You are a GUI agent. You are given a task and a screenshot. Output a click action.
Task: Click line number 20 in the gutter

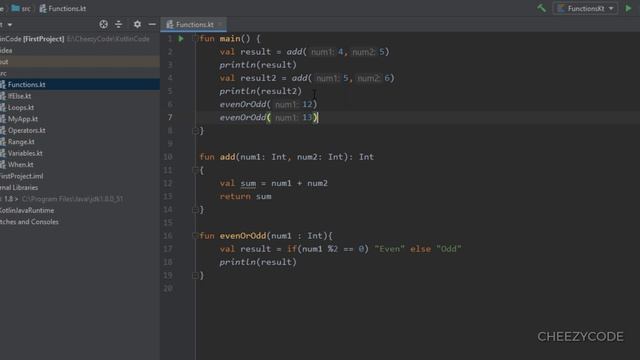168,288
